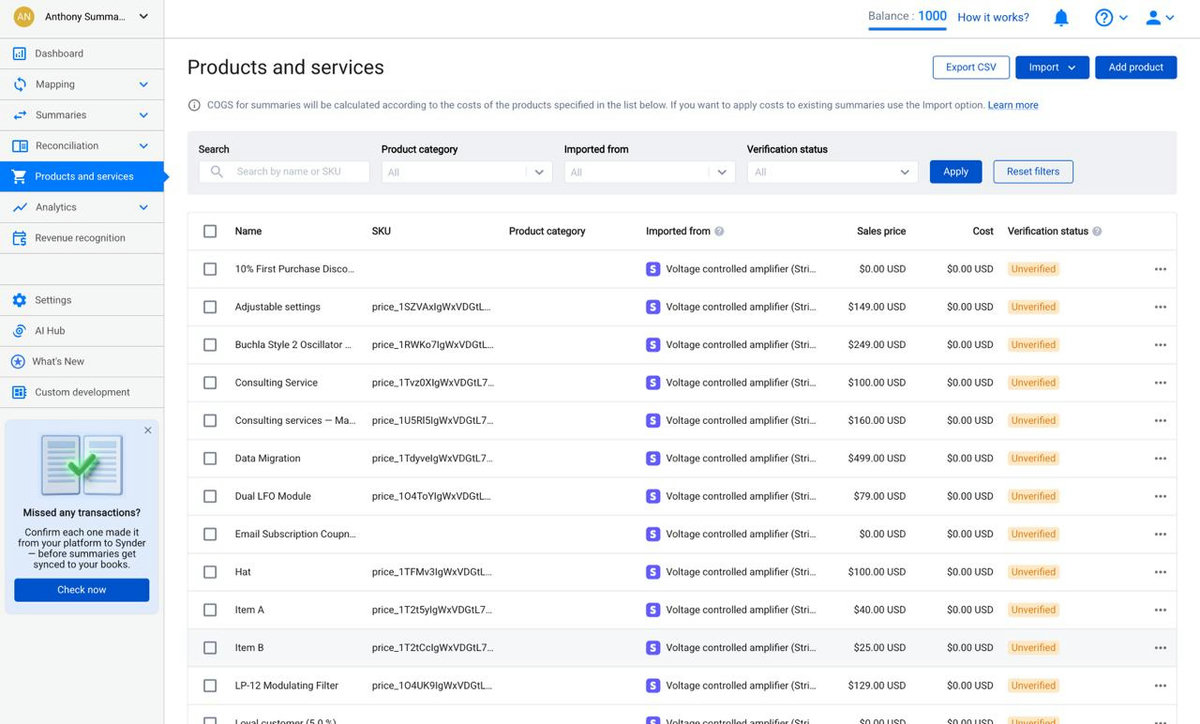The width and height of the screenshot is (1200, 724).
Task: Open more options for Data Migration row
Action: [x=1160, y=458]
